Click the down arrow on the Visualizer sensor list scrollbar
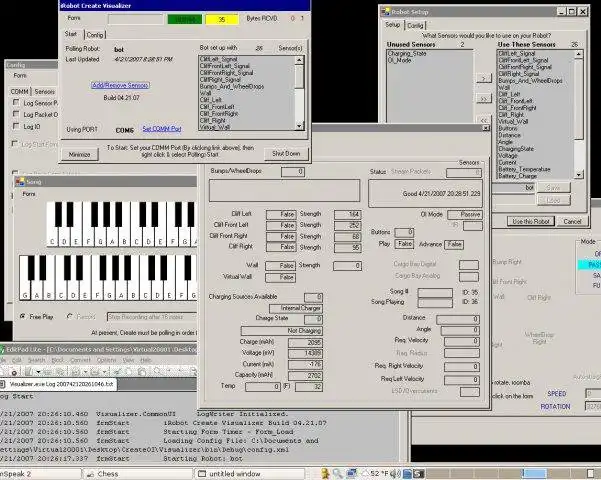 (299, 126)
